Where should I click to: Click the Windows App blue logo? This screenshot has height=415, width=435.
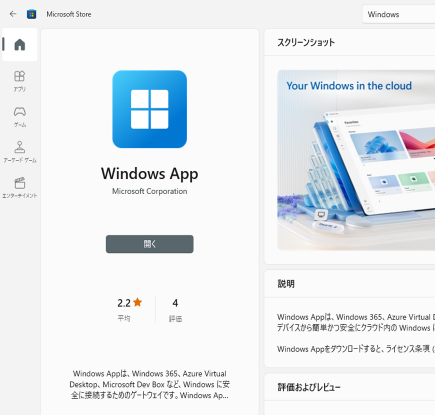point(150,109)
